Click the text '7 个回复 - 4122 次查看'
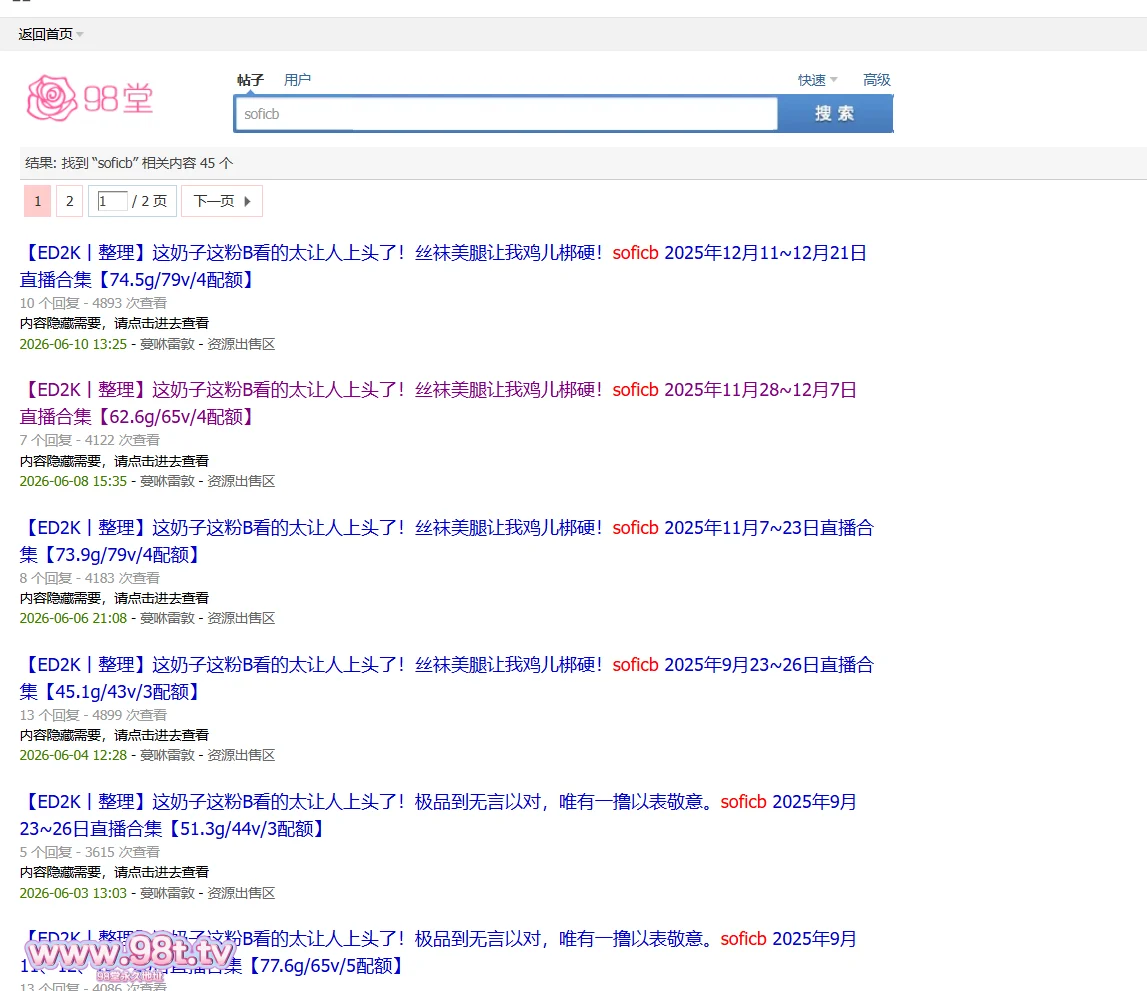The width and height of the screenshot is (1147, 991). (89, 440)
